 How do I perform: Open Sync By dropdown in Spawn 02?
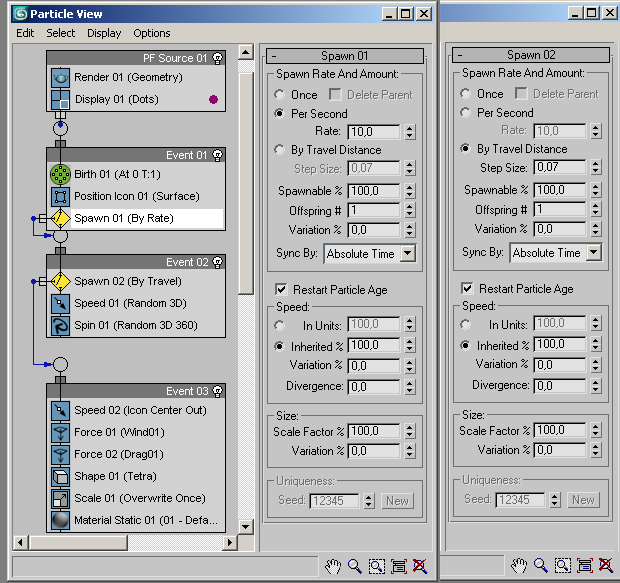[x=594, y=253]
